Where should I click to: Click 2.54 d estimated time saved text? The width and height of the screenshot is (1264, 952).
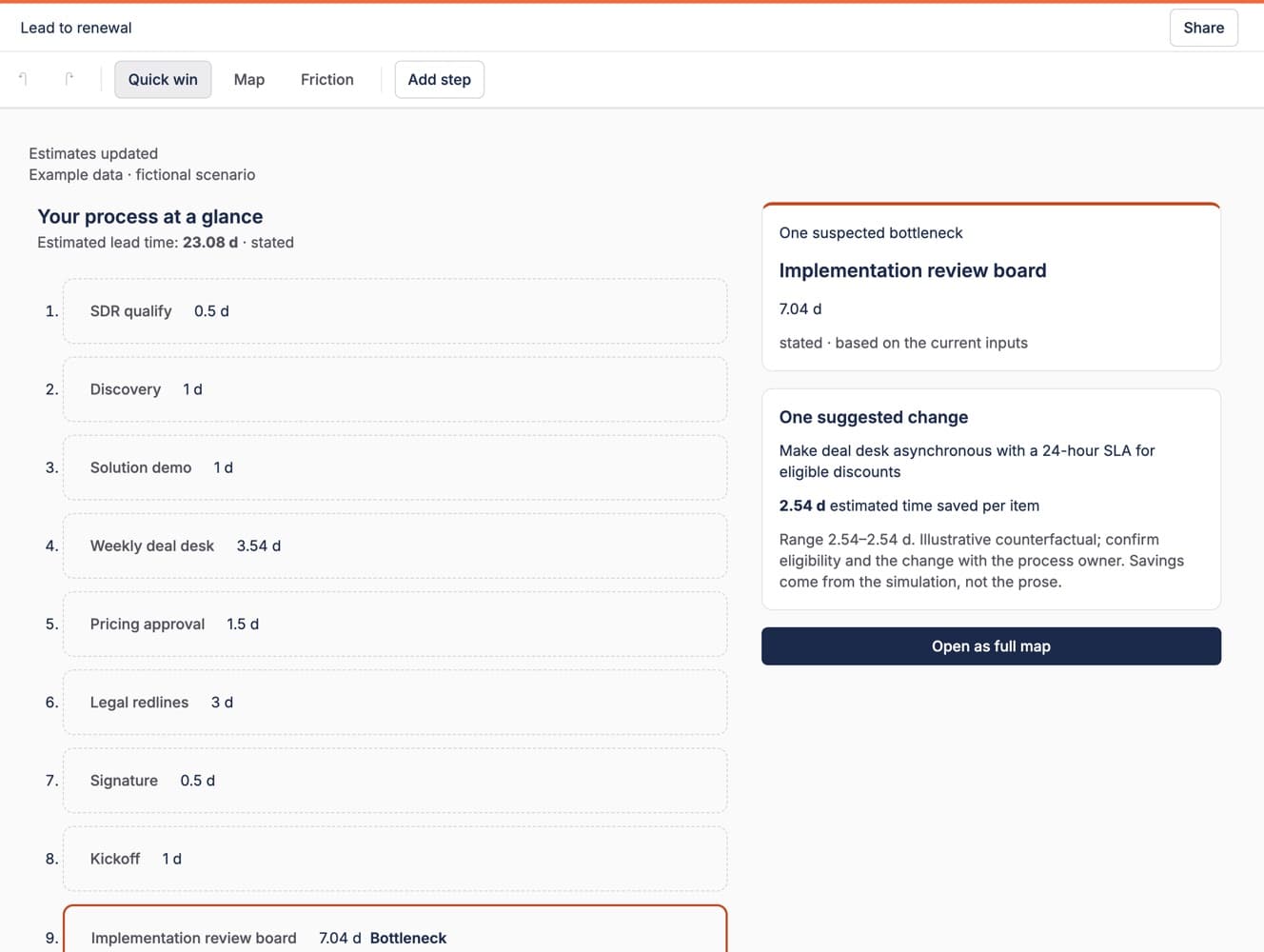[909, 506]
